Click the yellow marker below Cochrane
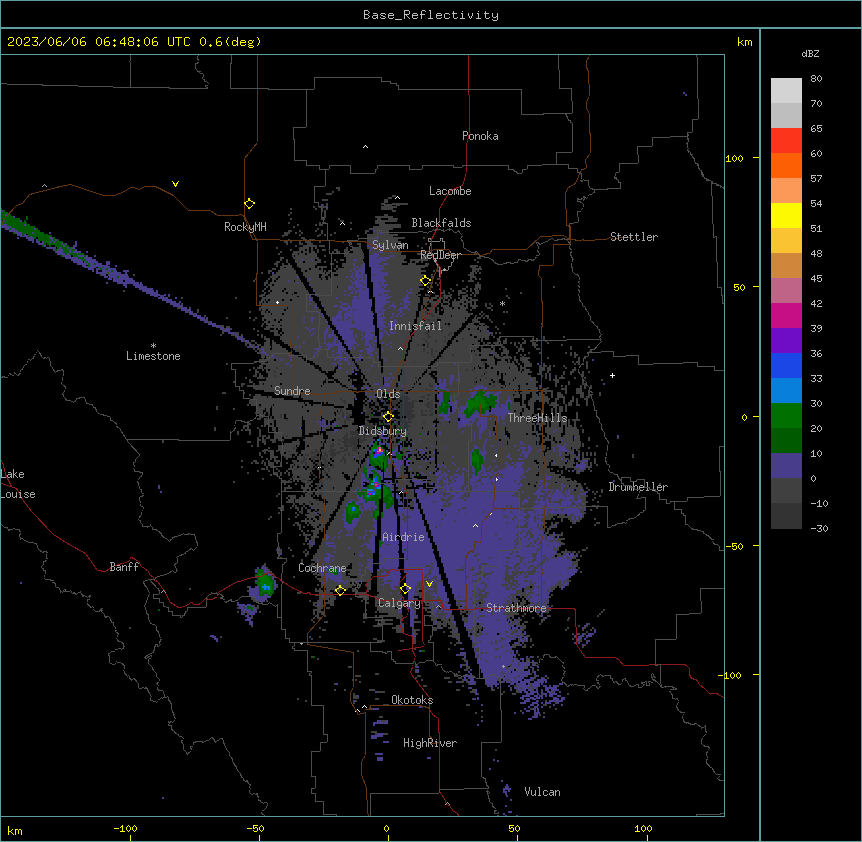The width and height of the screenshot is (862, 842). [x=340, y=590]
